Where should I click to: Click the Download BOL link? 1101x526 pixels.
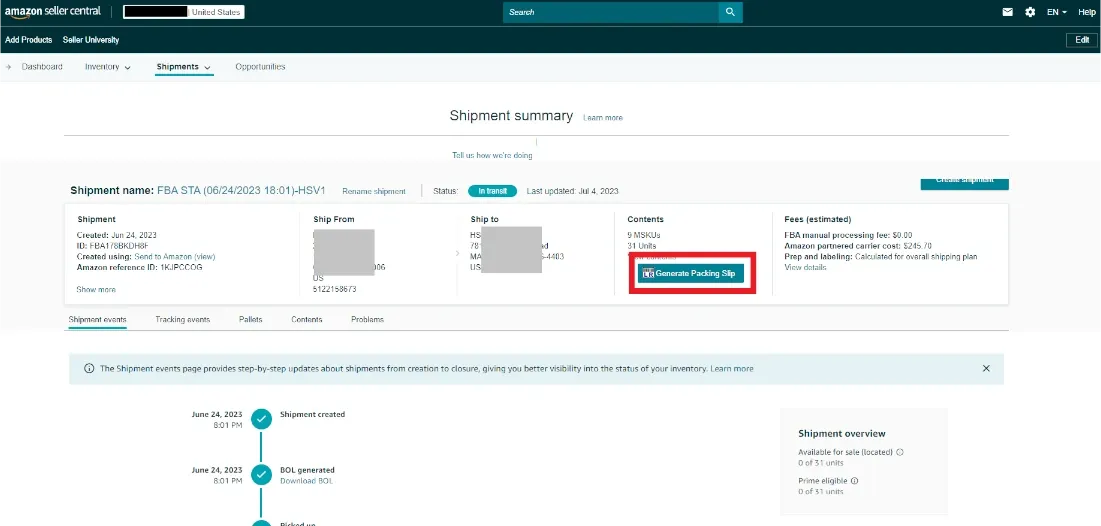[x=307, y=481]
